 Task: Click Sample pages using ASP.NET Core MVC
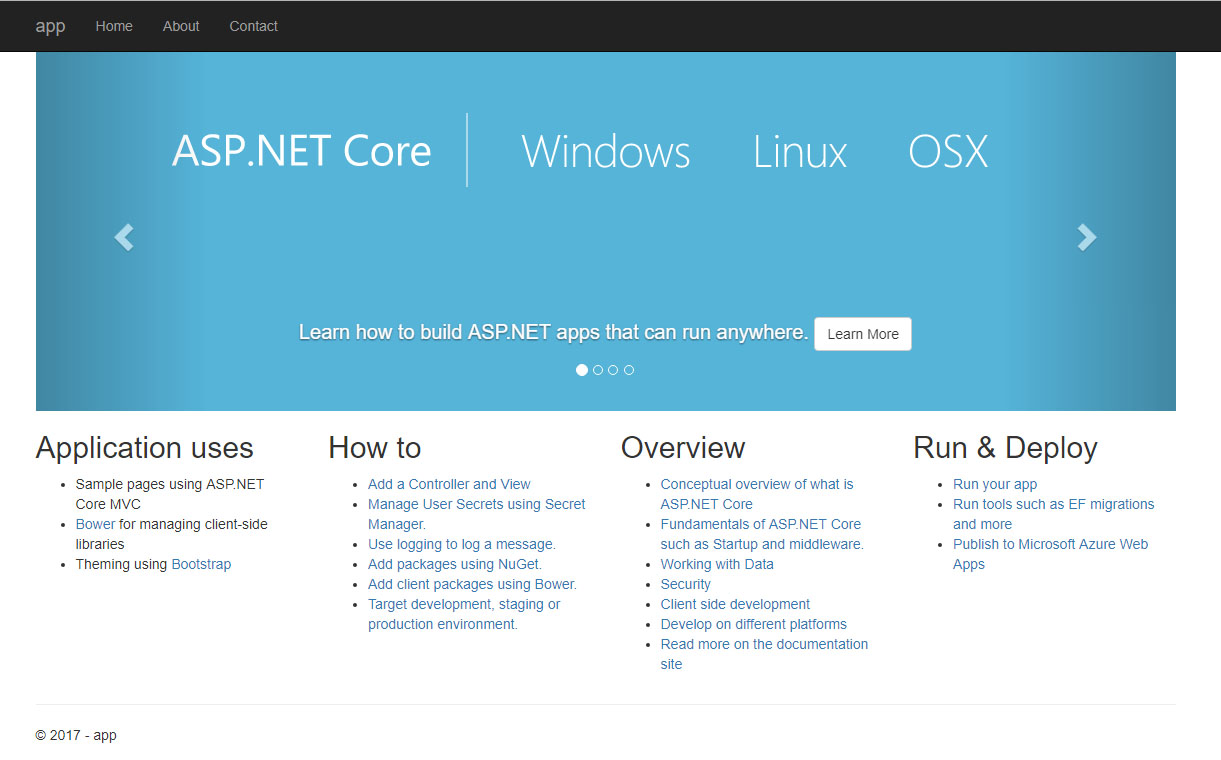(170, 494)
